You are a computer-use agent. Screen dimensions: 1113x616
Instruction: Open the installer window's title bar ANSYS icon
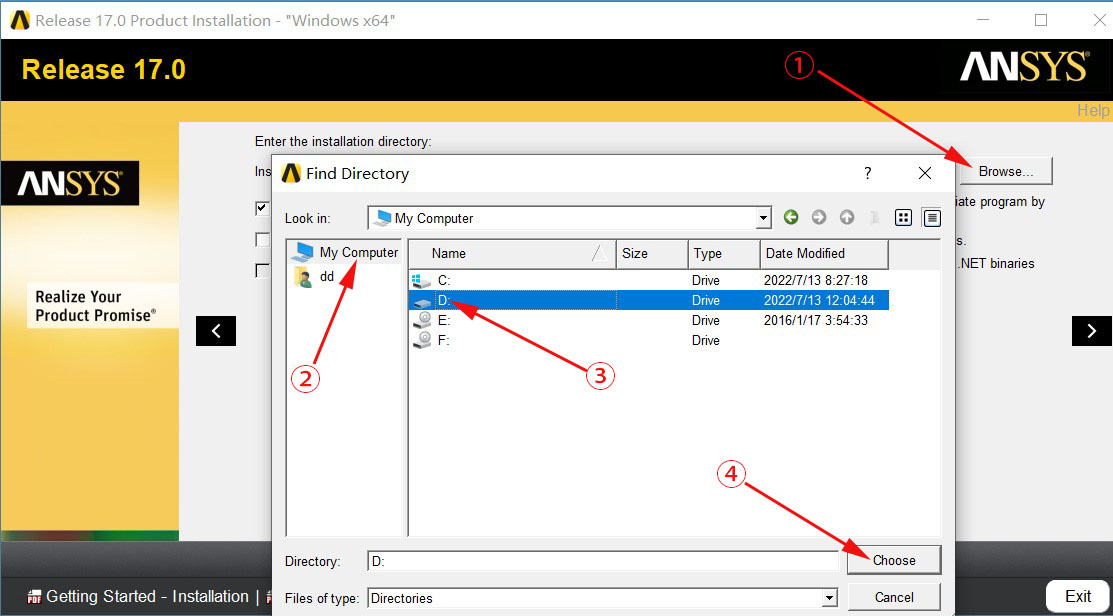coord(20,20)
